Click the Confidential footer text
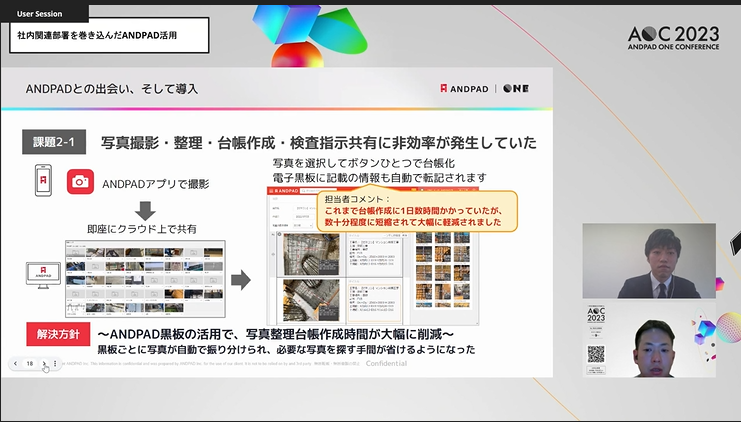Screen dimensions: 741x422 386,363
